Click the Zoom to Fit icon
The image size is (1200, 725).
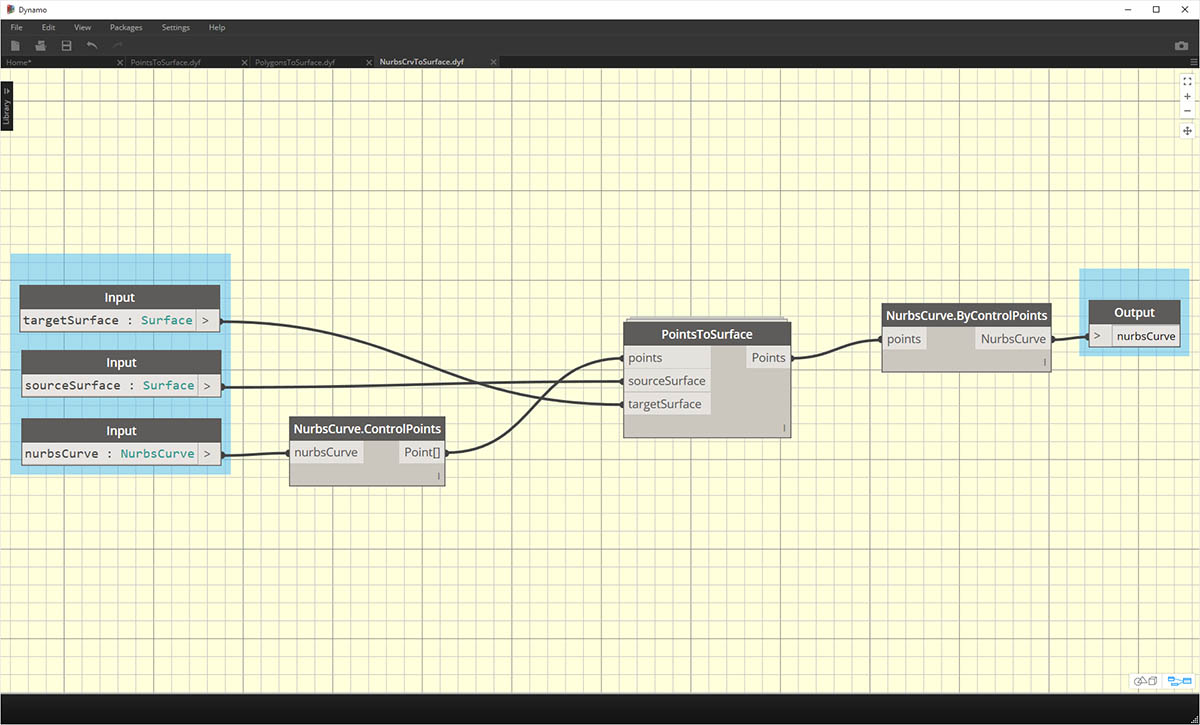pyautogui.click(x=1187, y=82)
